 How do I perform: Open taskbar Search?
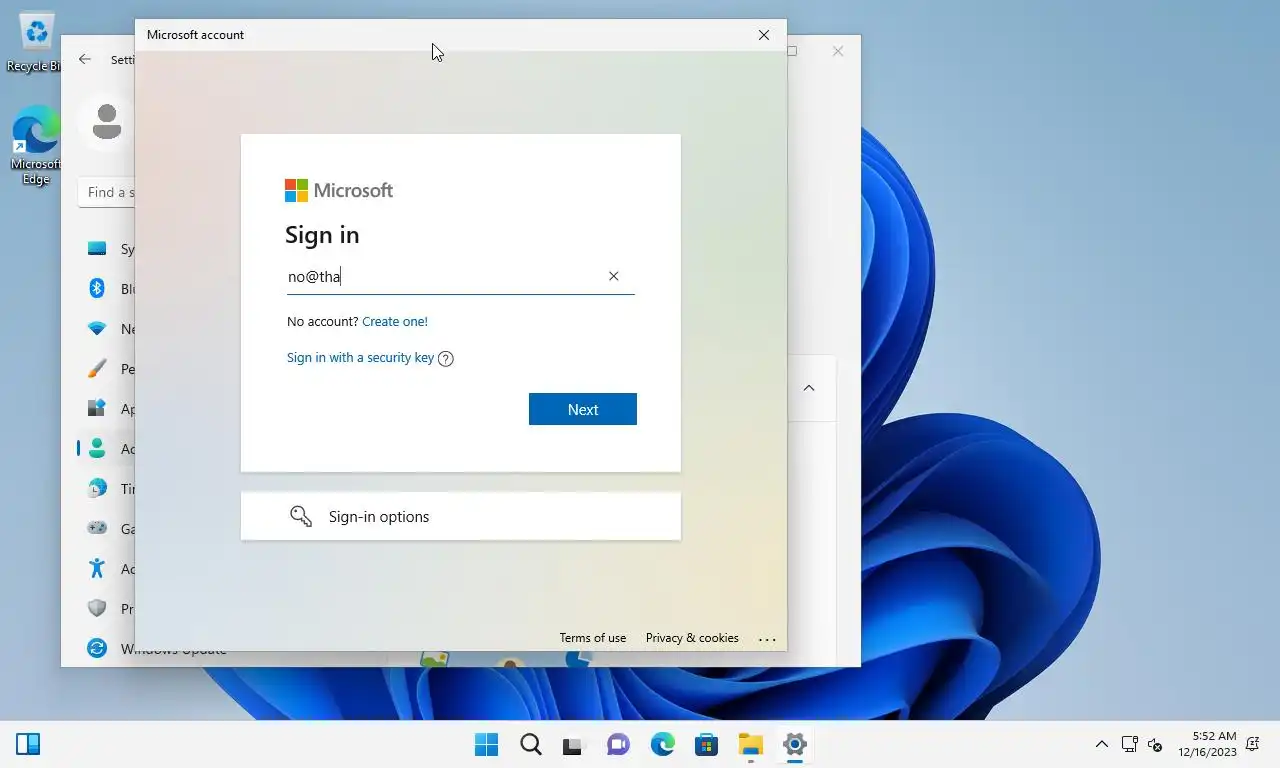tap(531, 744)
